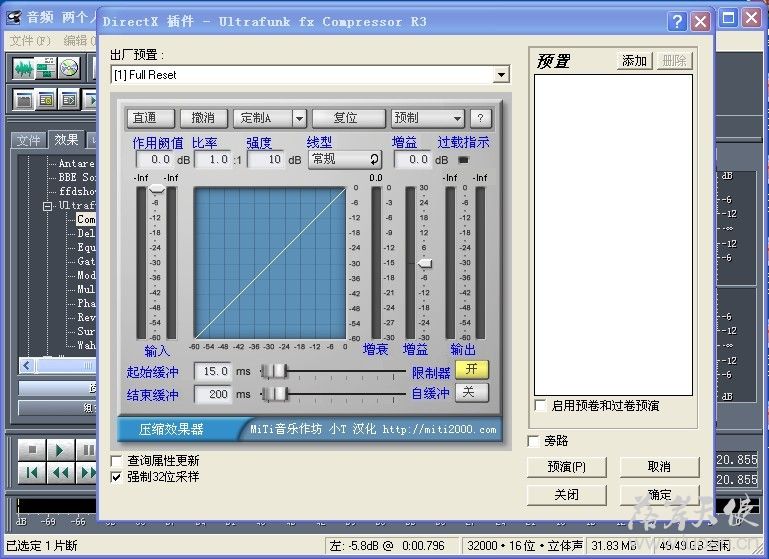The width and height of the screenshot is (769, 559).
Task: Click the 比率 ratio value field
Action: pos(213,159)
